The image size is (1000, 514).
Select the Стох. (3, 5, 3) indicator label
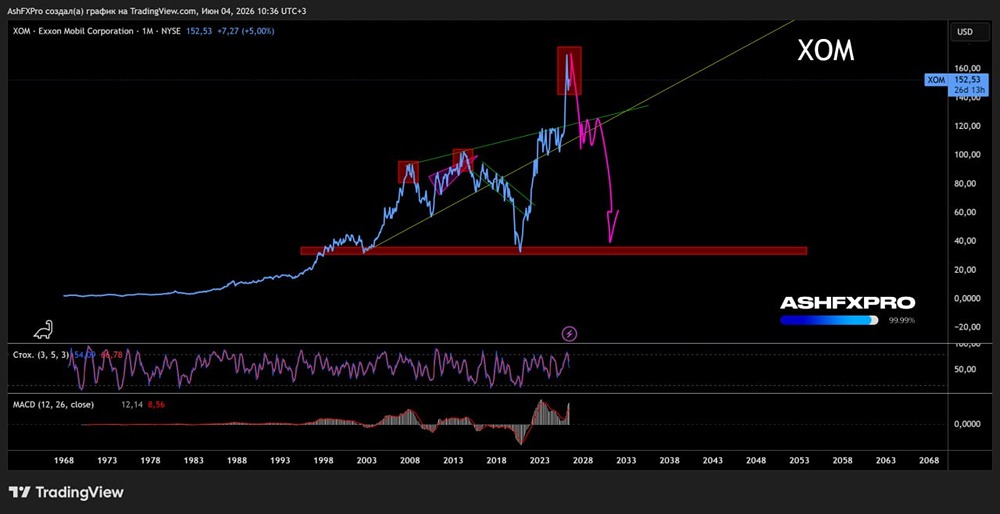tap(41, 354)
